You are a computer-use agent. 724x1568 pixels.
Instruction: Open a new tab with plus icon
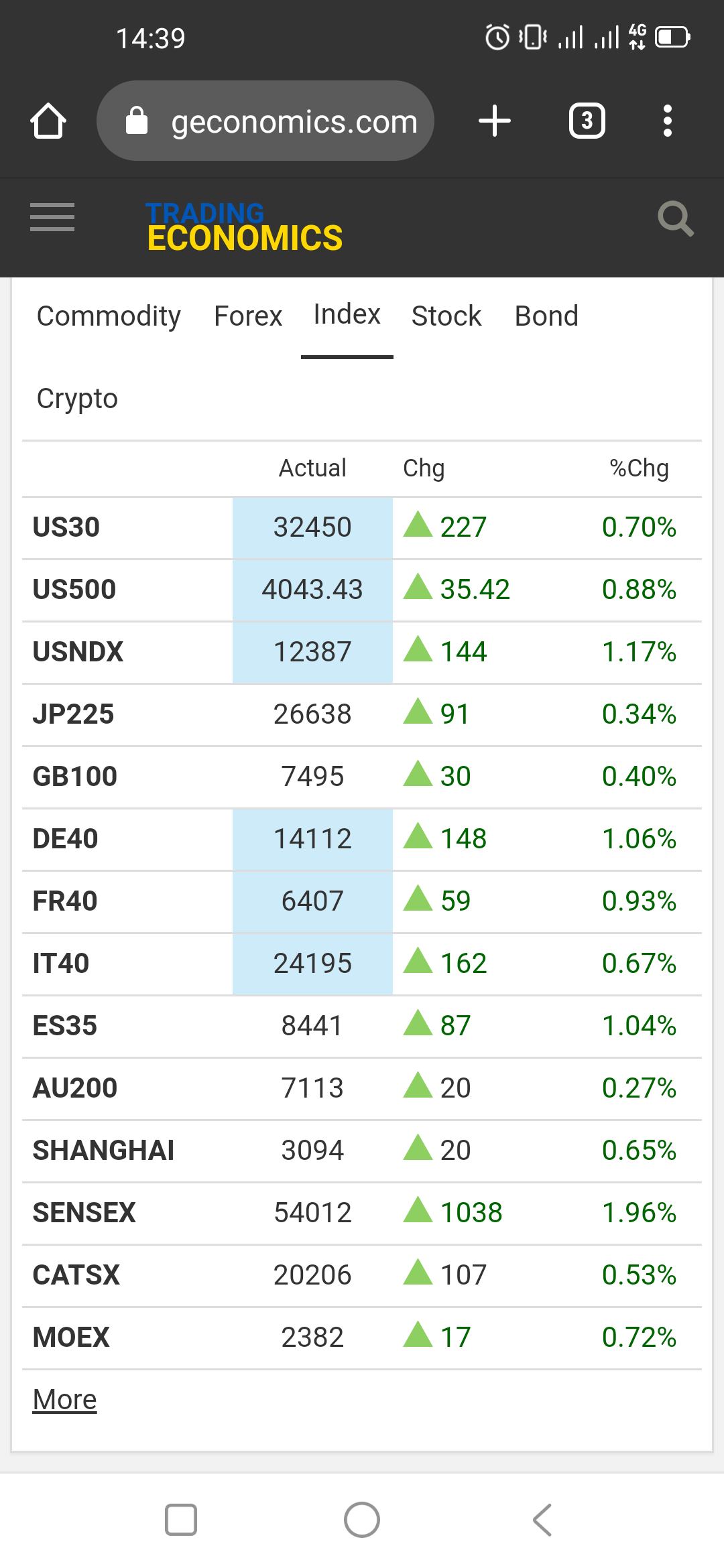click(495, 121)
